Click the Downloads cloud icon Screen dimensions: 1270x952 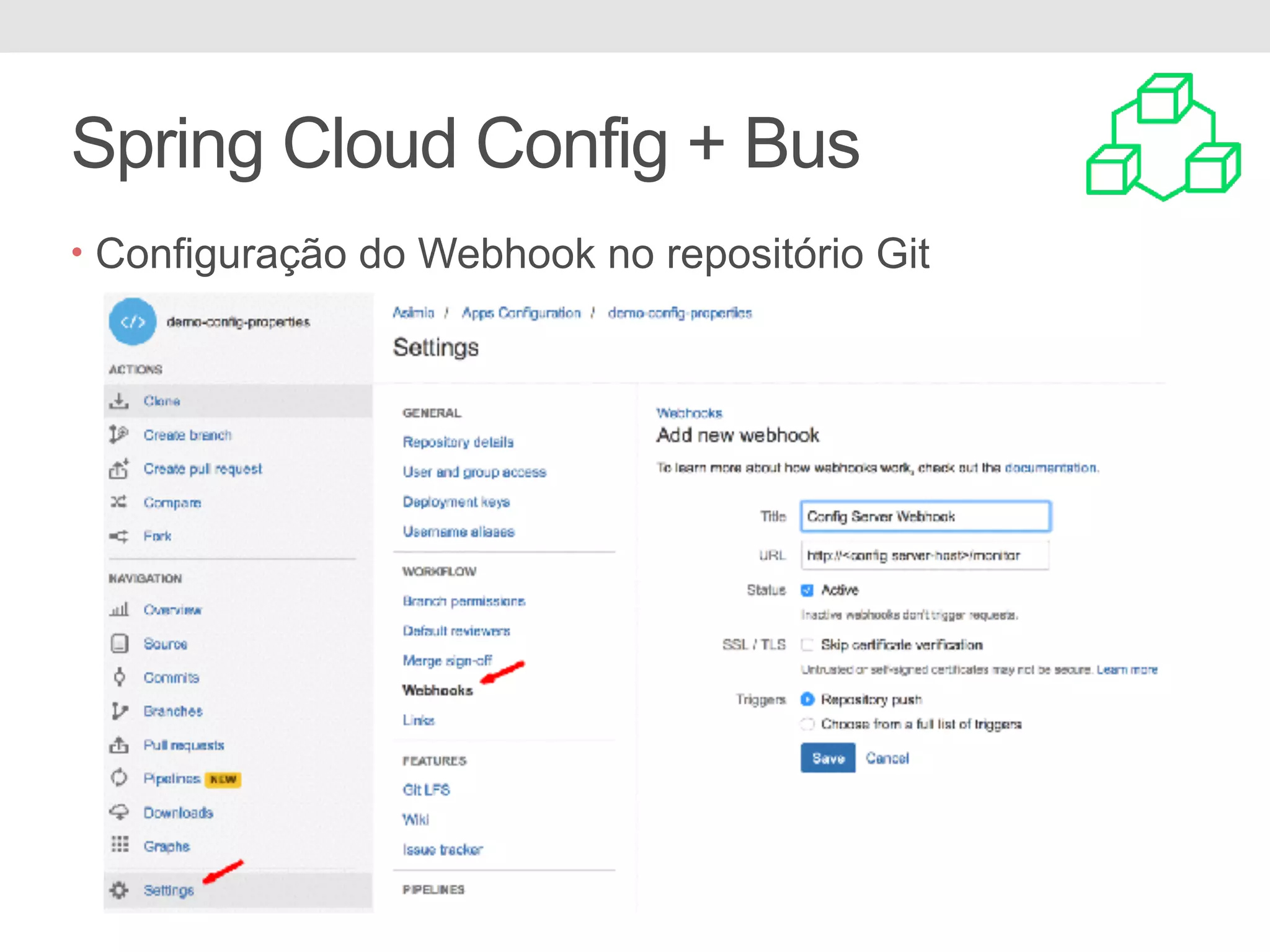click(x=119, y=812)
